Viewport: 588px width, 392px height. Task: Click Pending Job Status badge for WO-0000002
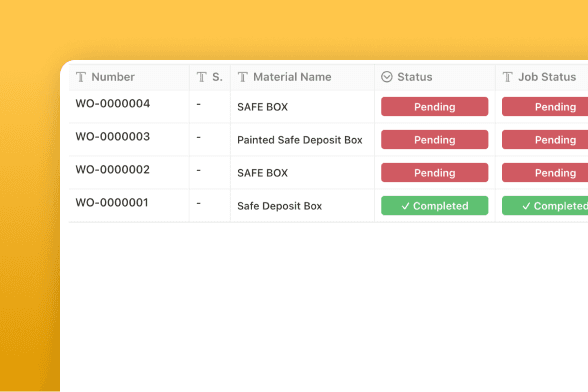click(x=545, y=173)
